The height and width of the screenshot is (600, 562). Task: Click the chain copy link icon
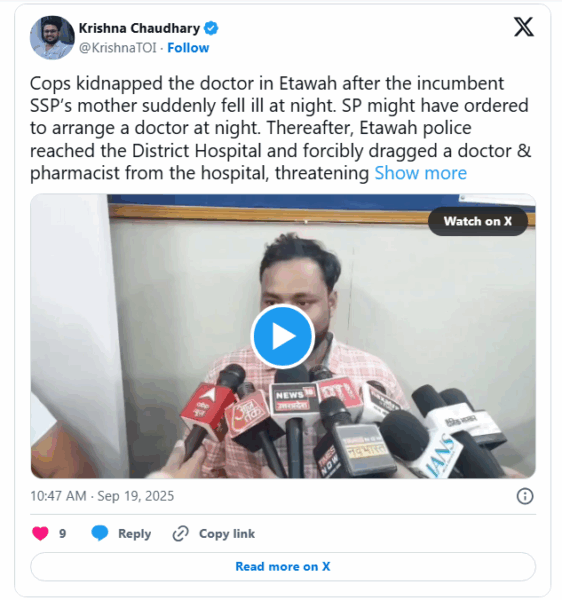click(x=181, y=533)
